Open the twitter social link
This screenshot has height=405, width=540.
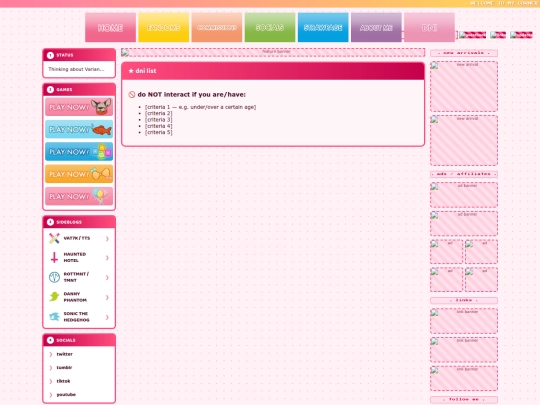click(x=64, y=354)
